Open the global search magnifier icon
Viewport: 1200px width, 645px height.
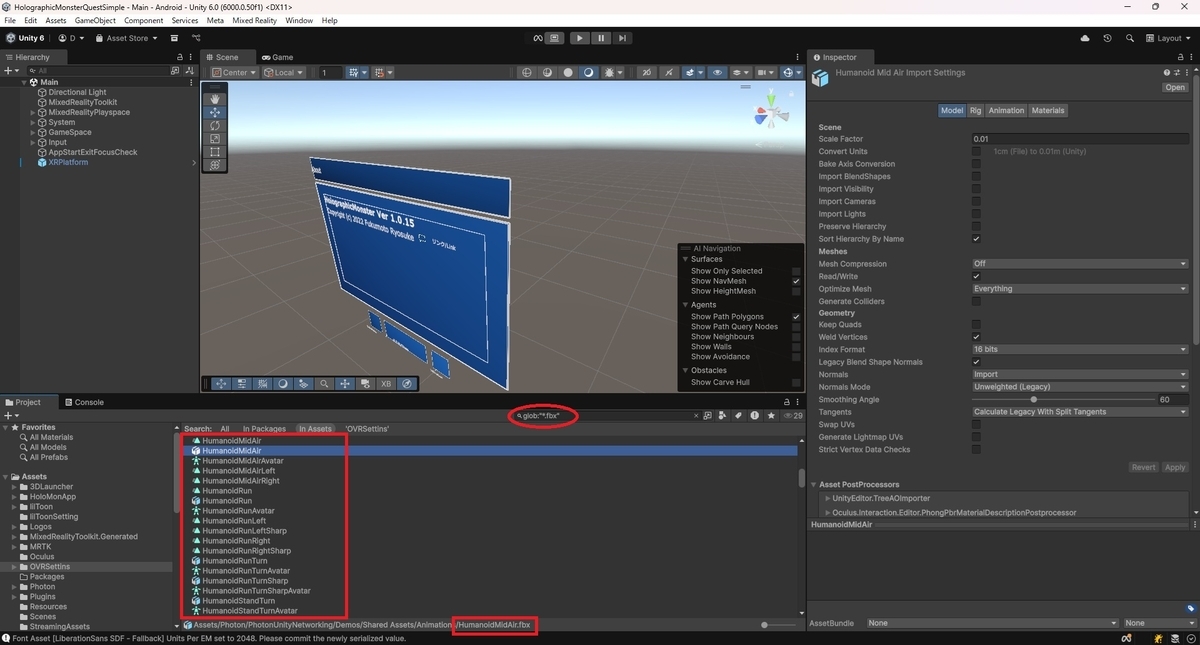(1128, 38)
